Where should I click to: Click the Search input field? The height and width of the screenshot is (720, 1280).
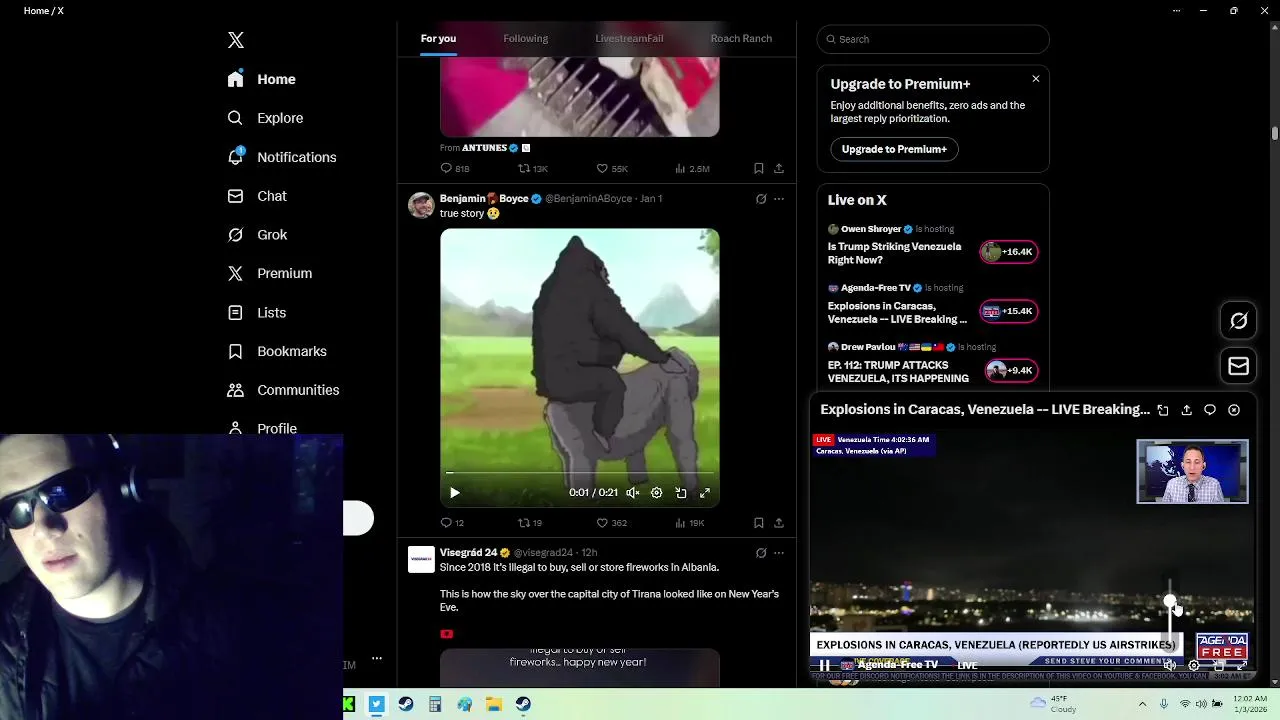click(x=933, y=39)
